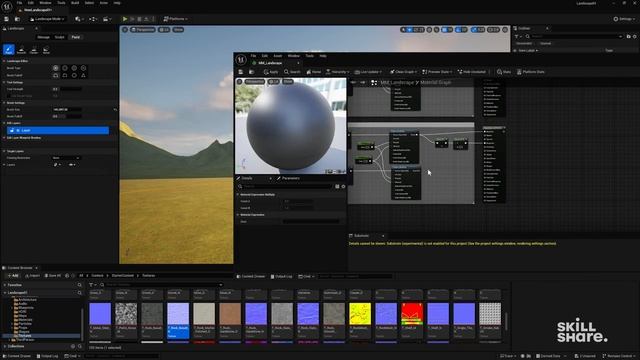
Task: Select the third brush type option
Action: (74, 68)
